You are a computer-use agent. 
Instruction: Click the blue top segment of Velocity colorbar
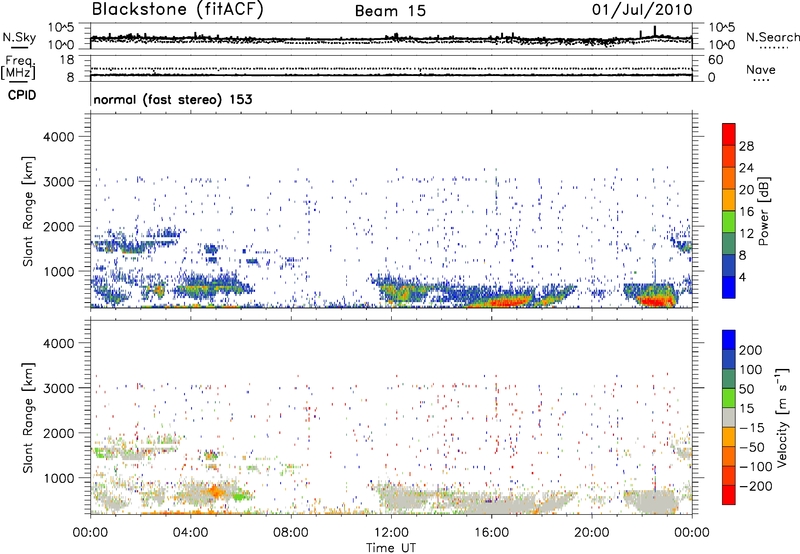coord(729,340)
